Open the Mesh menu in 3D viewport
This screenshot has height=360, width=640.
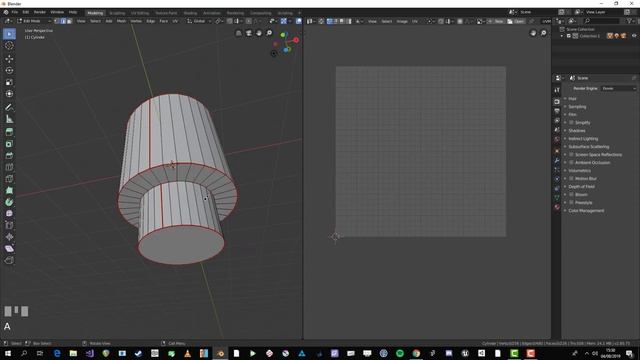coord(122,21)
